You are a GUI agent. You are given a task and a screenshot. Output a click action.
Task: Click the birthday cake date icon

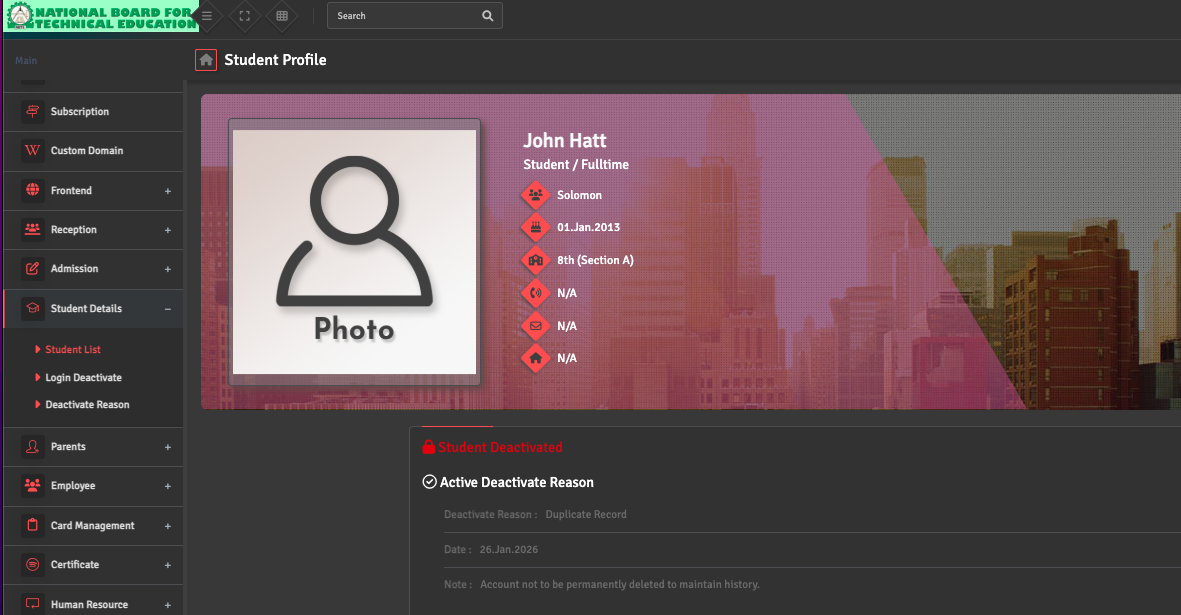tap(536, 227)
